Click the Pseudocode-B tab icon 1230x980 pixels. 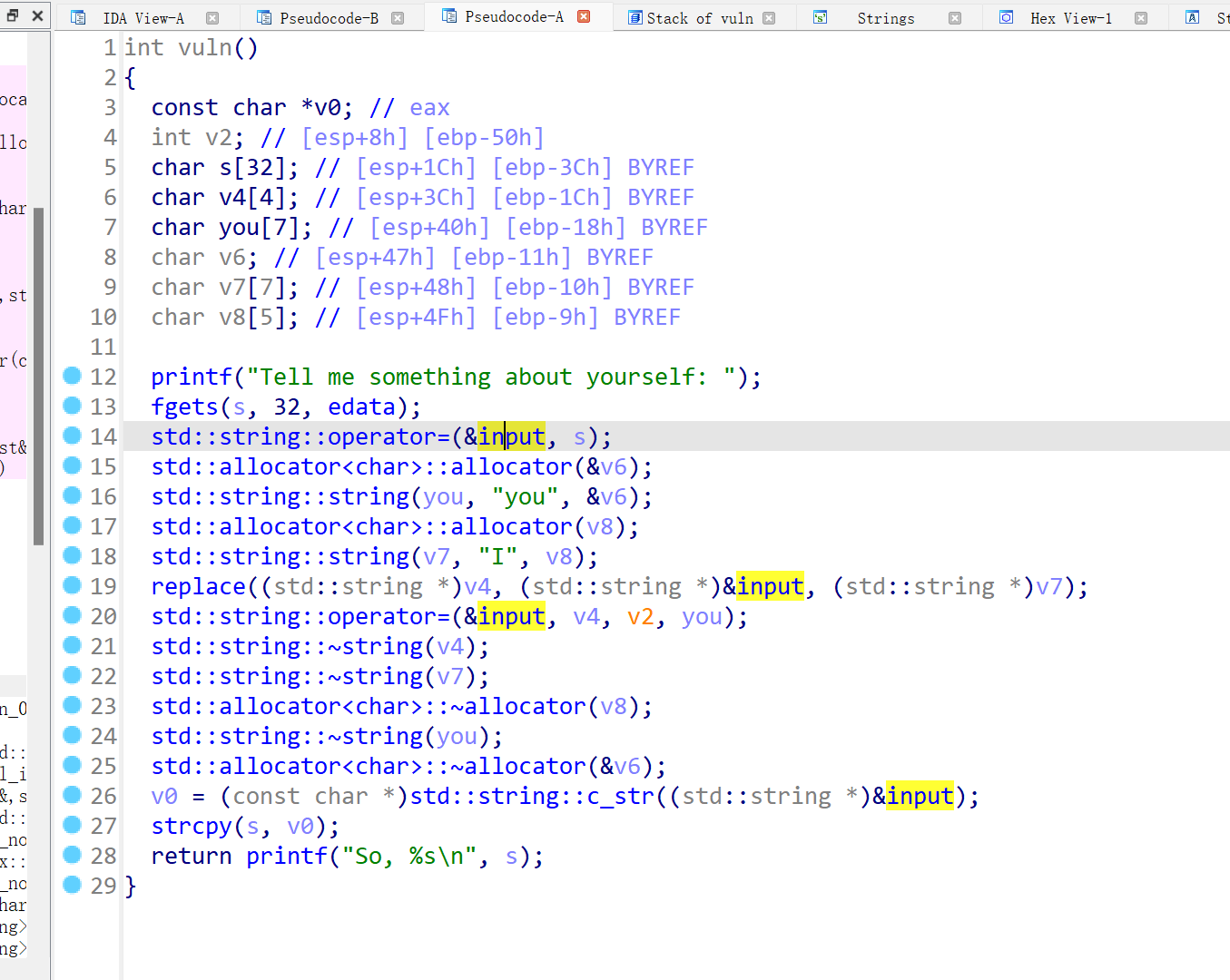click(263, 17)
